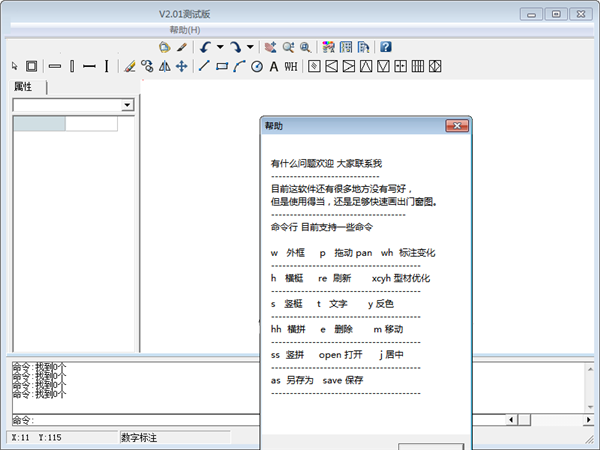Select the 属性 tab
The width and height of the screenshot is (600, 450).
pos(22,87)
